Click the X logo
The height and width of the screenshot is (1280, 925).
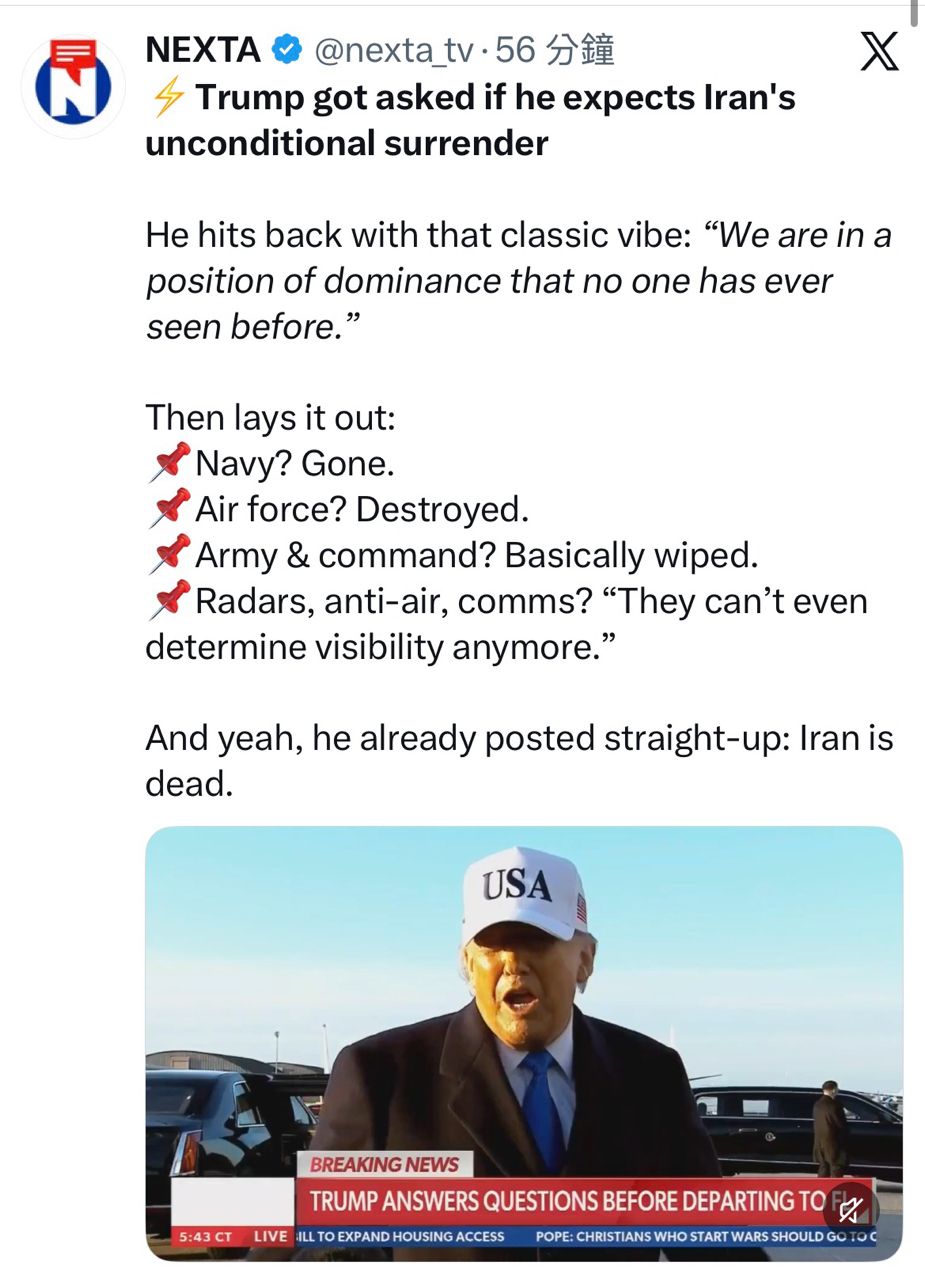coord(879,52)
